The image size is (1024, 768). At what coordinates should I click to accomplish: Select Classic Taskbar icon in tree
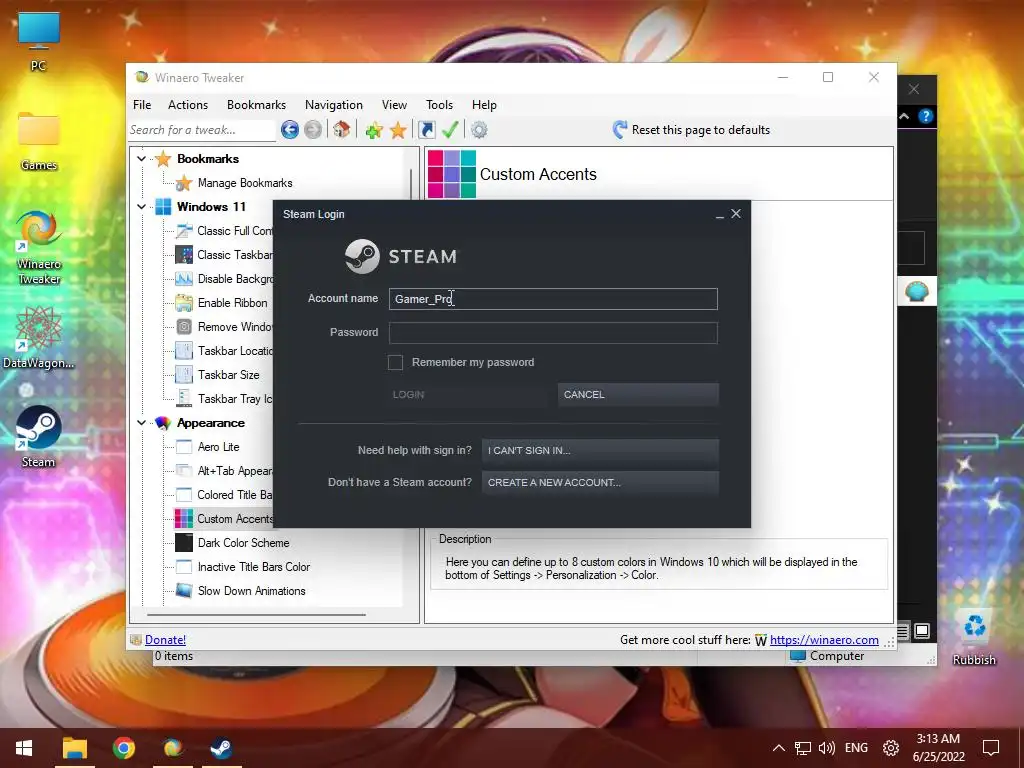click(x=184, y=255)
